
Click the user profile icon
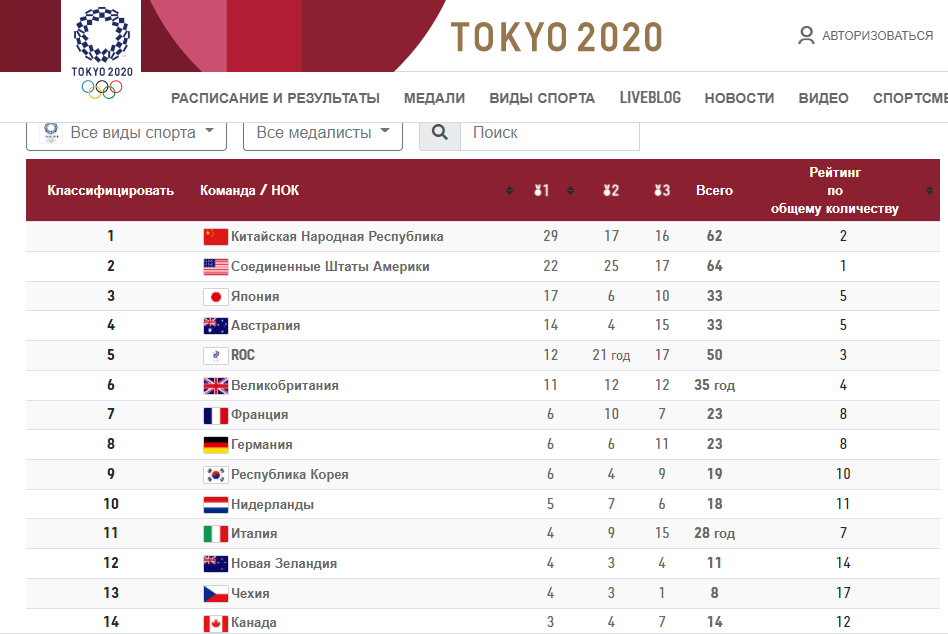click(x=806, y=36)
